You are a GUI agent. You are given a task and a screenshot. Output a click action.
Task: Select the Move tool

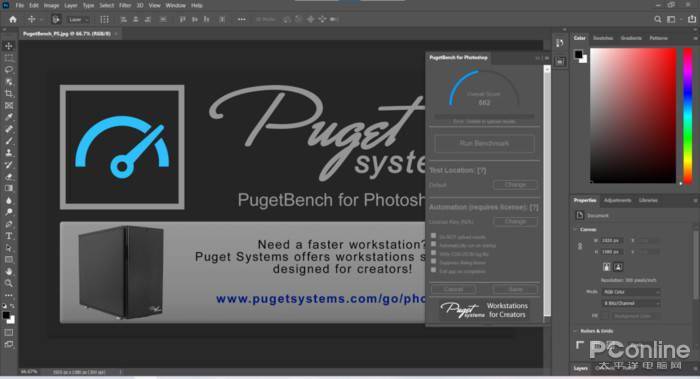[8, 46]
